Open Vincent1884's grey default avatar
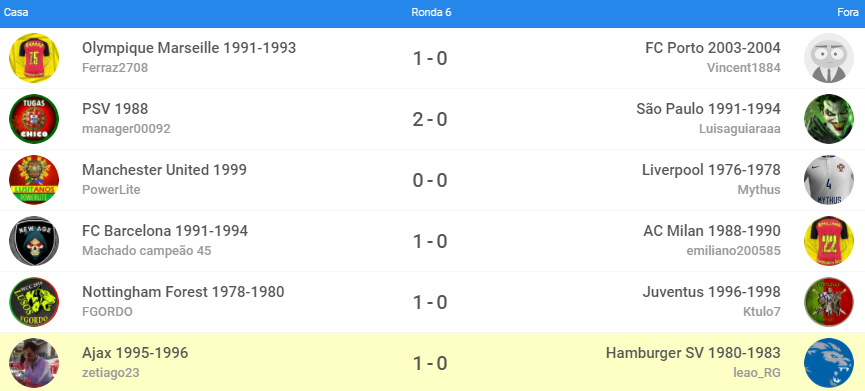The height and width of the screenshot is (391, 865). tap(829, 58)
